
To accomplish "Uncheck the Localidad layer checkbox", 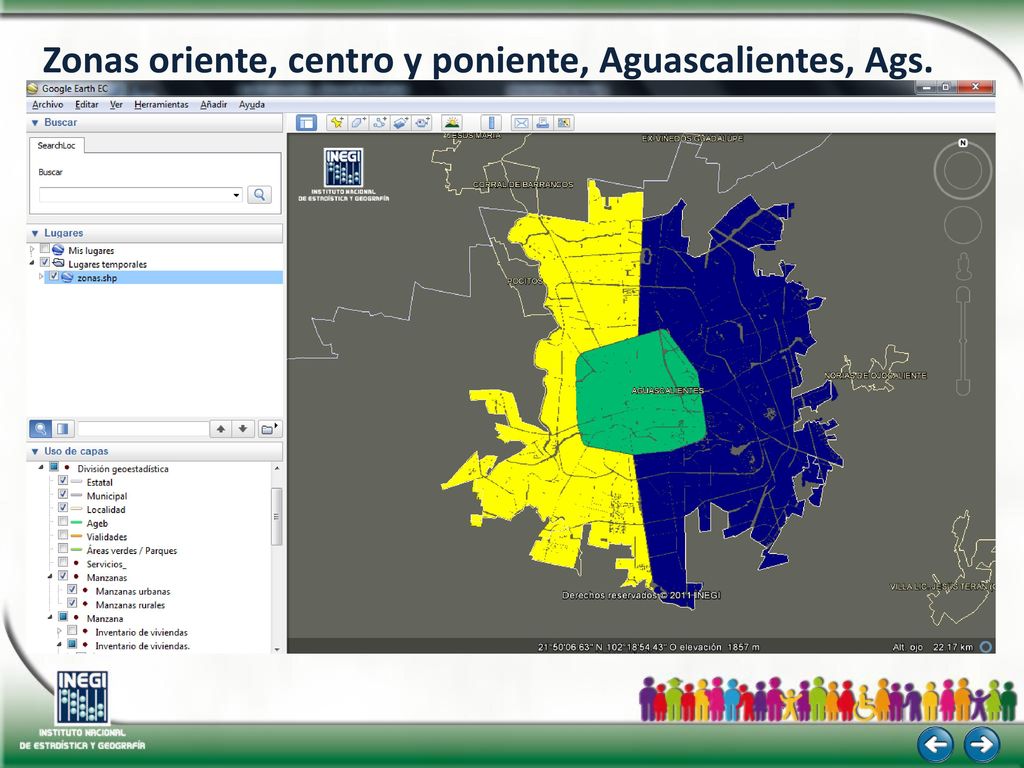I will (63, 508).
